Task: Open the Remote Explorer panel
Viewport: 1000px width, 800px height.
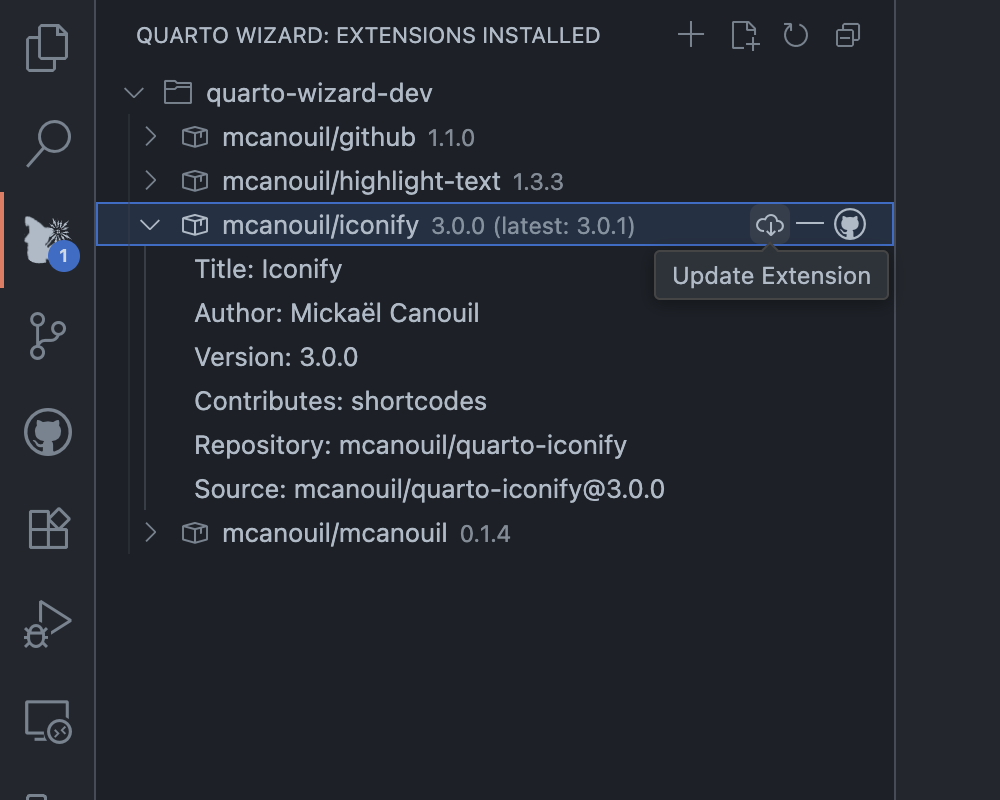Action: 46,721
